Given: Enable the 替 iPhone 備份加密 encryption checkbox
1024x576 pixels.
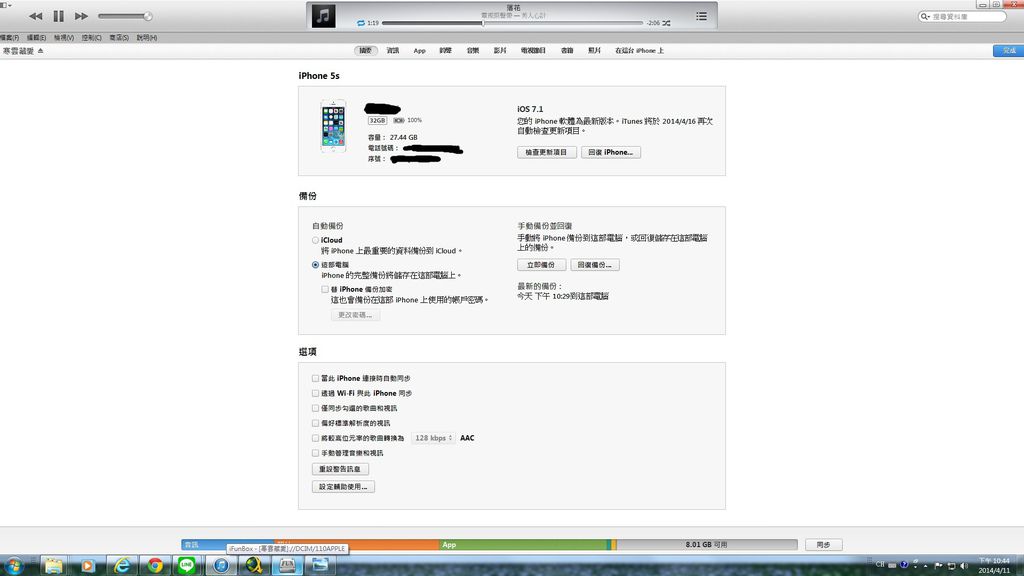Looking at the screenshot, I should tap(325, 289).
